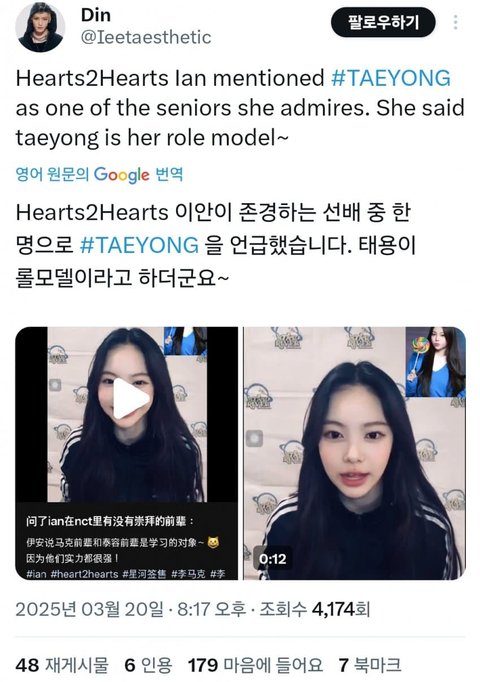Viewport: 480px width, 682px height.
Task: Open the #TAEYONG hashtag in the Korean translation
Action: pos(139,245)
